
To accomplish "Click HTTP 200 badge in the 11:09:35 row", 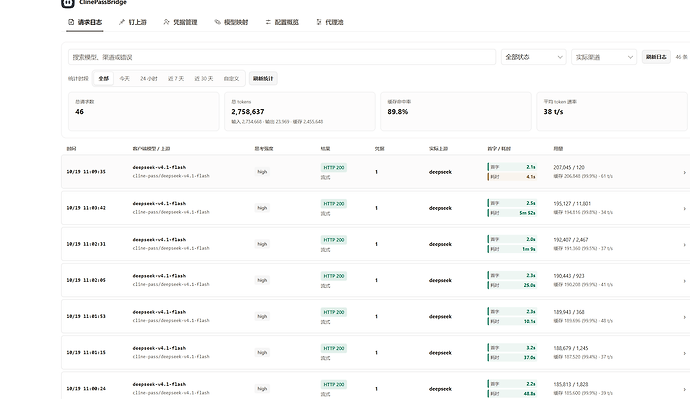I will [334, 168].
